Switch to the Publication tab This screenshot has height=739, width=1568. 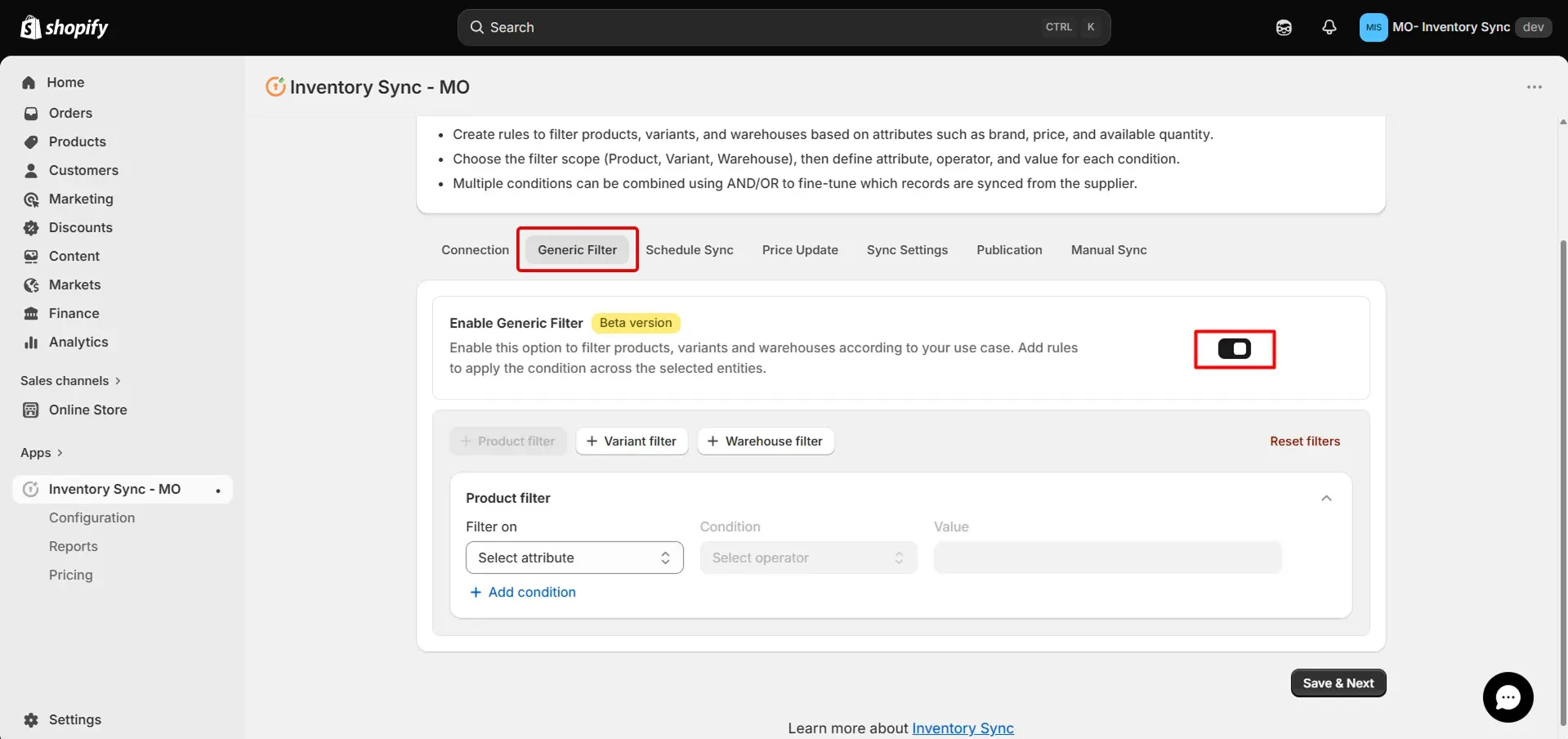tap(1009, 250)
